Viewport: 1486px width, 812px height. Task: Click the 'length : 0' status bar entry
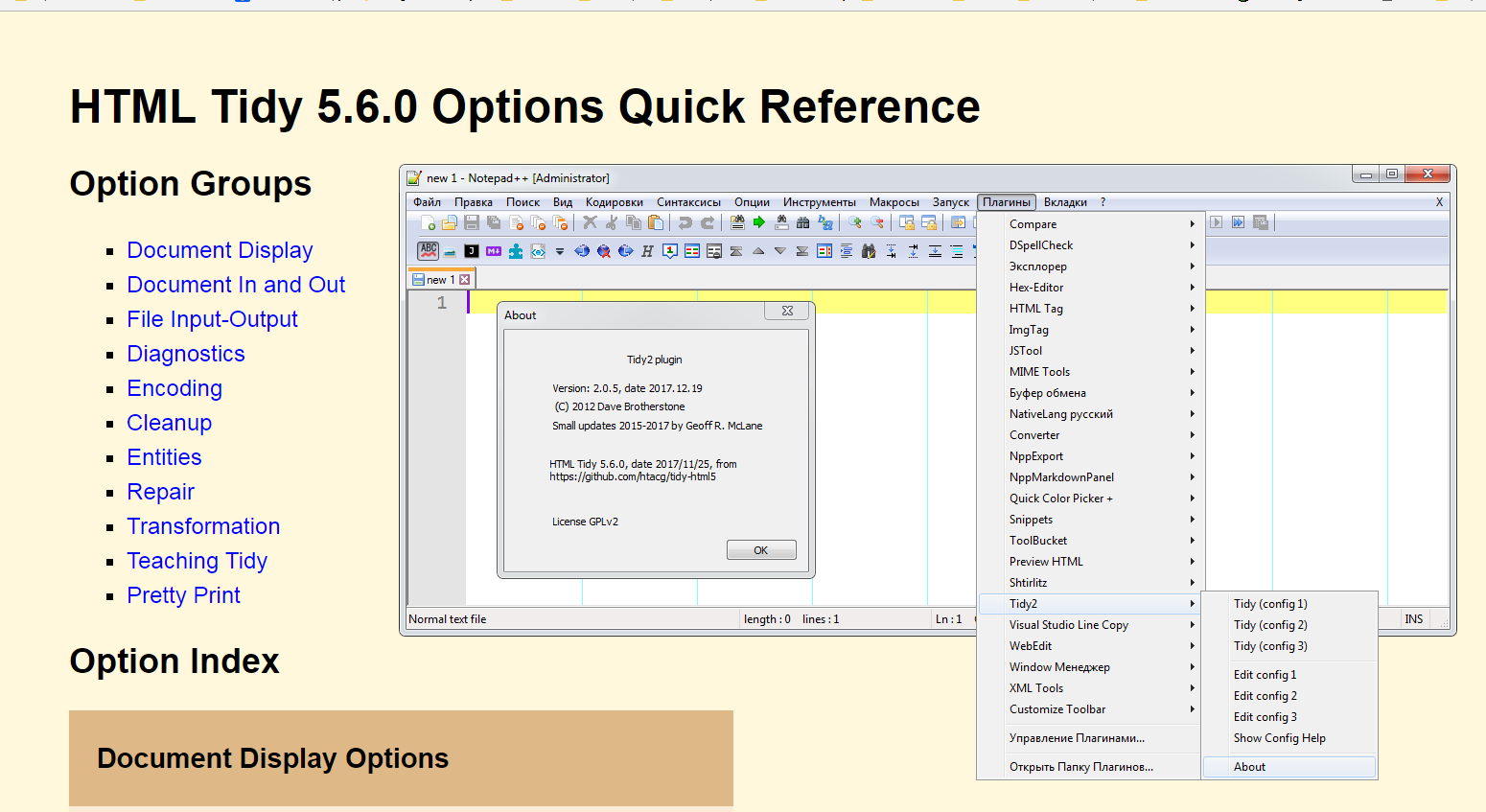coord(767,619)
